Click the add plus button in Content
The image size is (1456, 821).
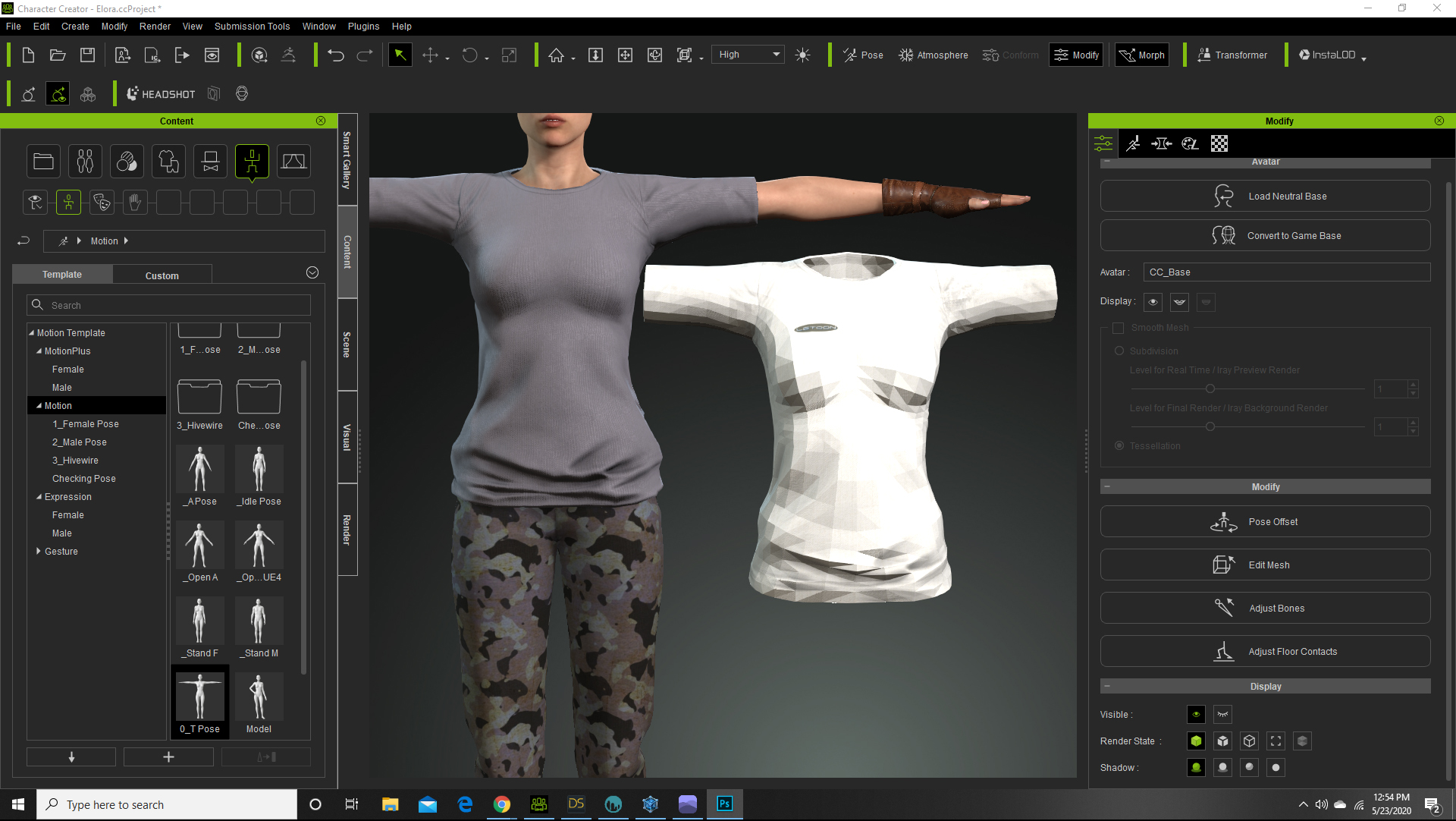click(x=168, y=757)
